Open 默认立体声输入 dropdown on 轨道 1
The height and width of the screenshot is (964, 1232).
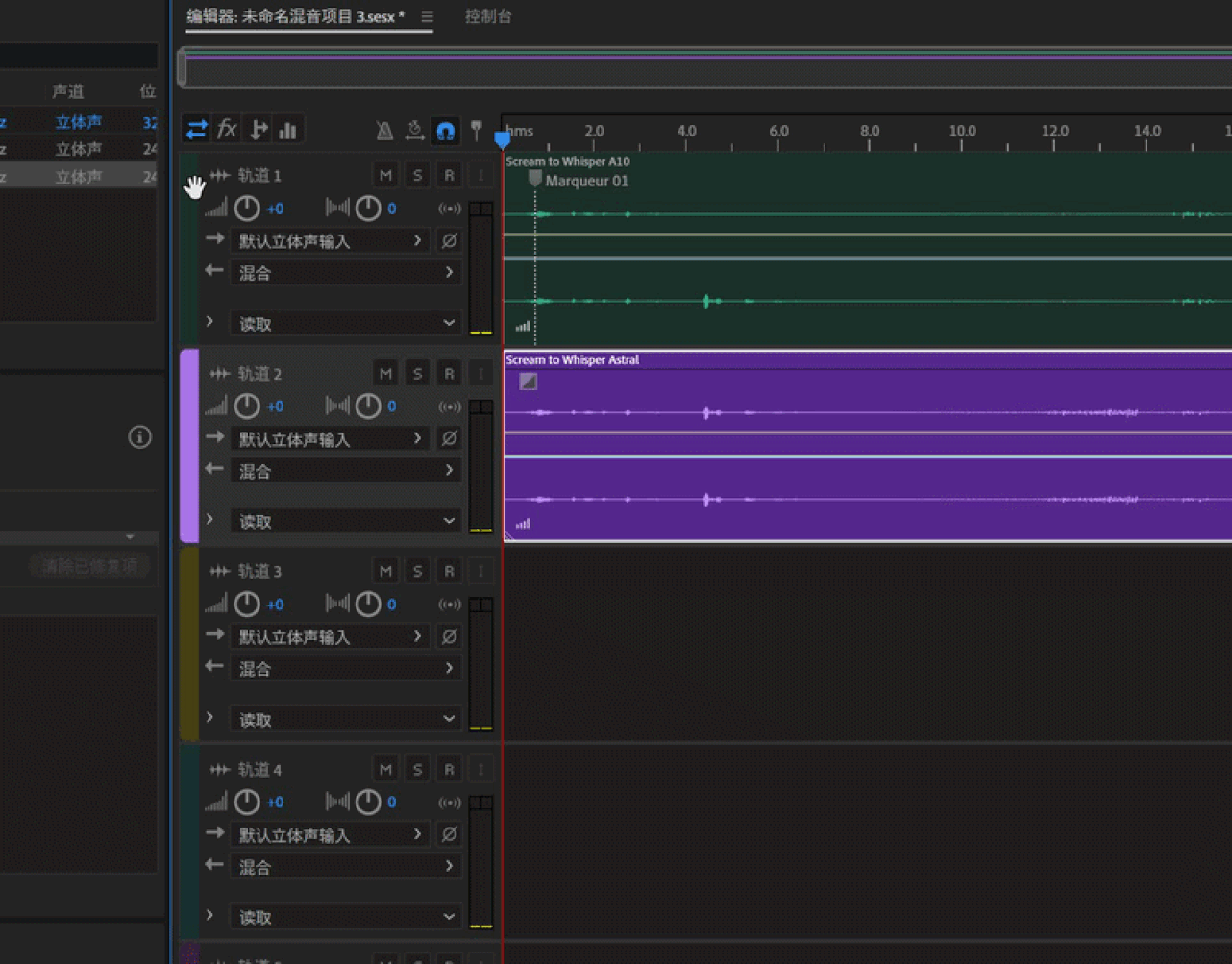click(330, 240)
